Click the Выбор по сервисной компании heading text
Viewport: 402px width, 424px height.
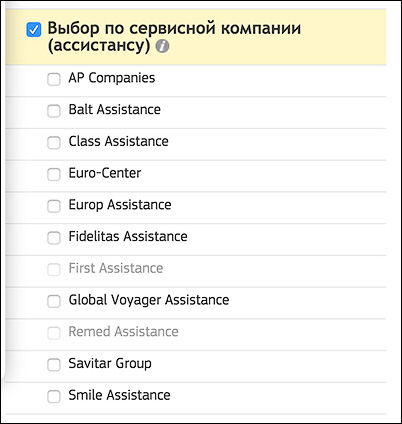[174, 37]
